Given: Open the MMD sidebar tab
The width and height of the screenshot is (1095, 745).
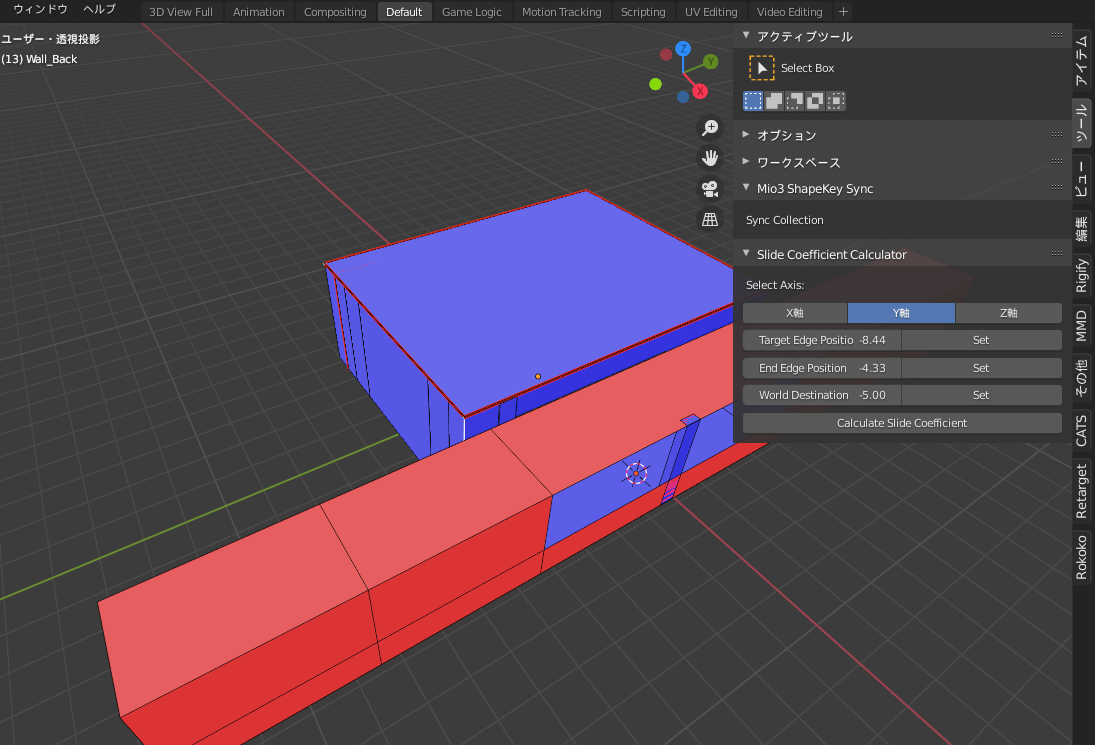Looking at the screenshot, I should click(x=1082, y=326).
